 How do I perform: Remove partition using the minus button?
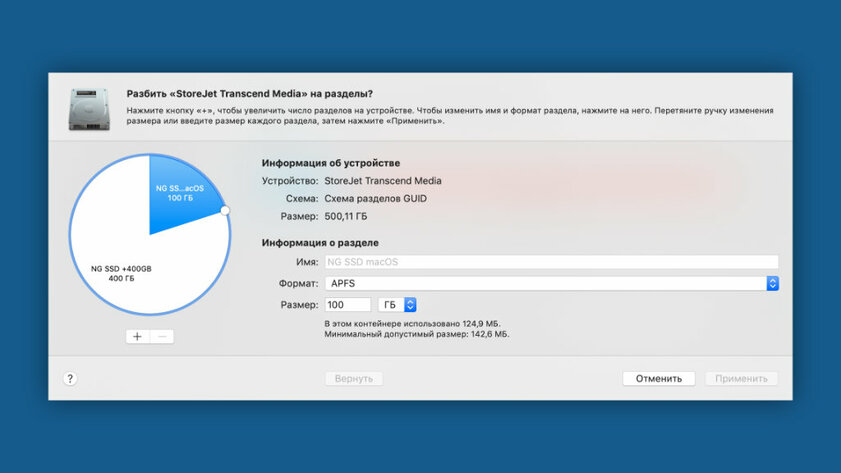(162, 336)
